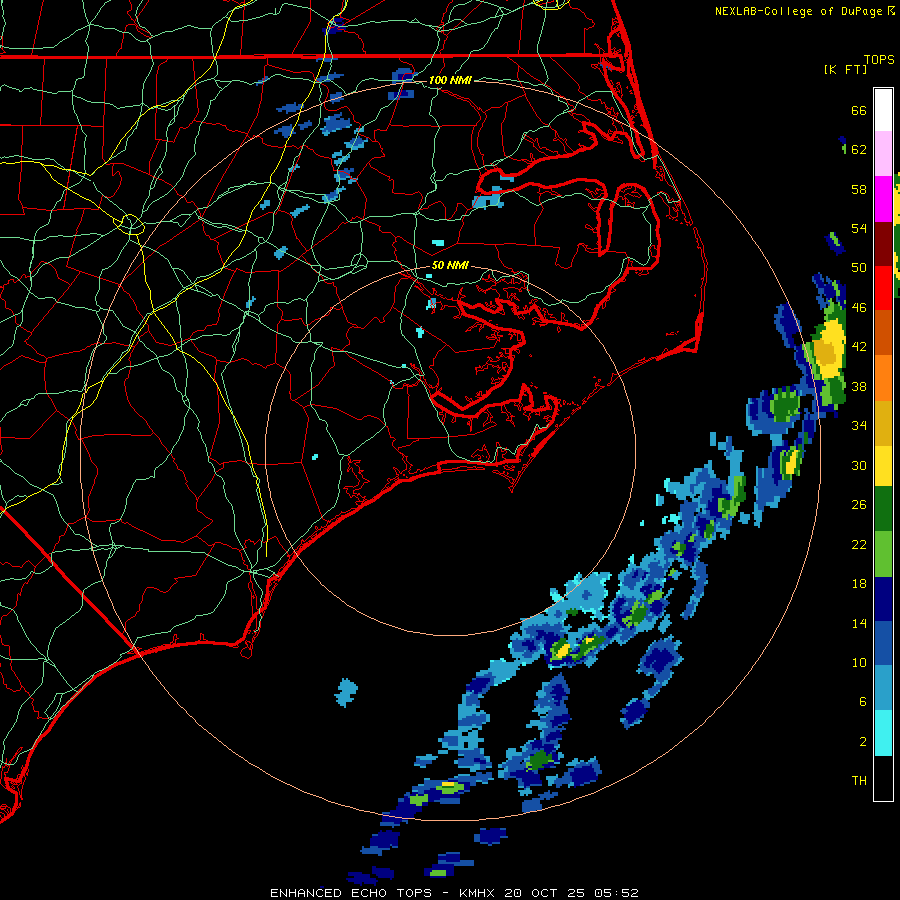This screenshot has height=900, width=900.
Task: Choose the cyan legend swatch
Action: point(883,733)
